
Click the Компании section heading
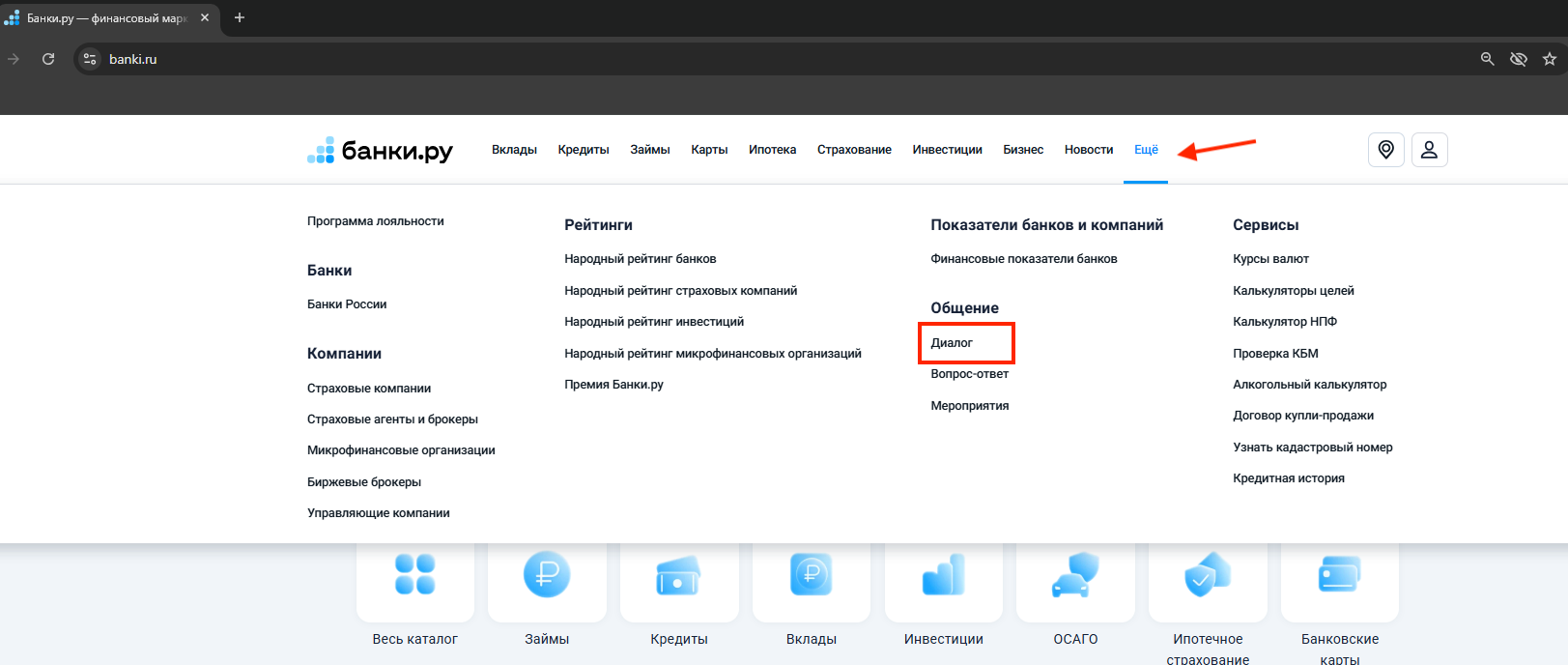click(344, 354)
